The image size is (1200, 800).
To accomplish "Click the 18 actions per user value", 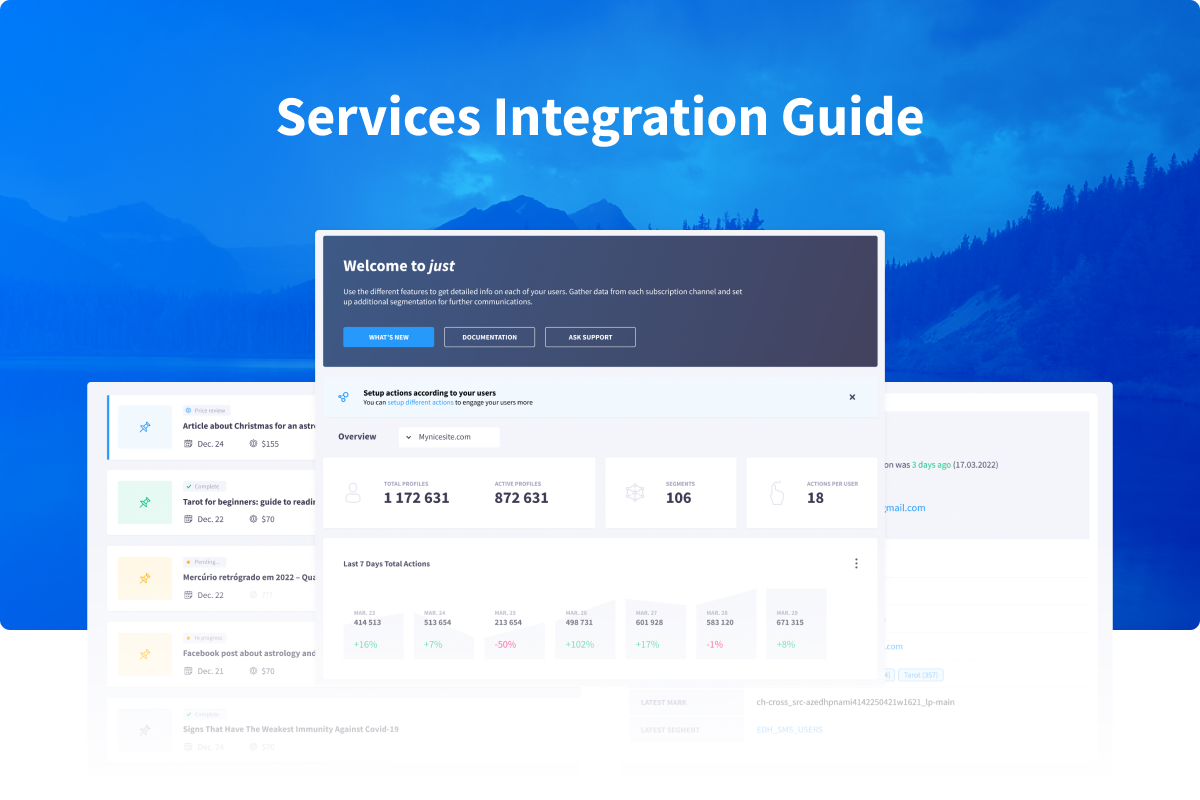I will tap(815, 498).
